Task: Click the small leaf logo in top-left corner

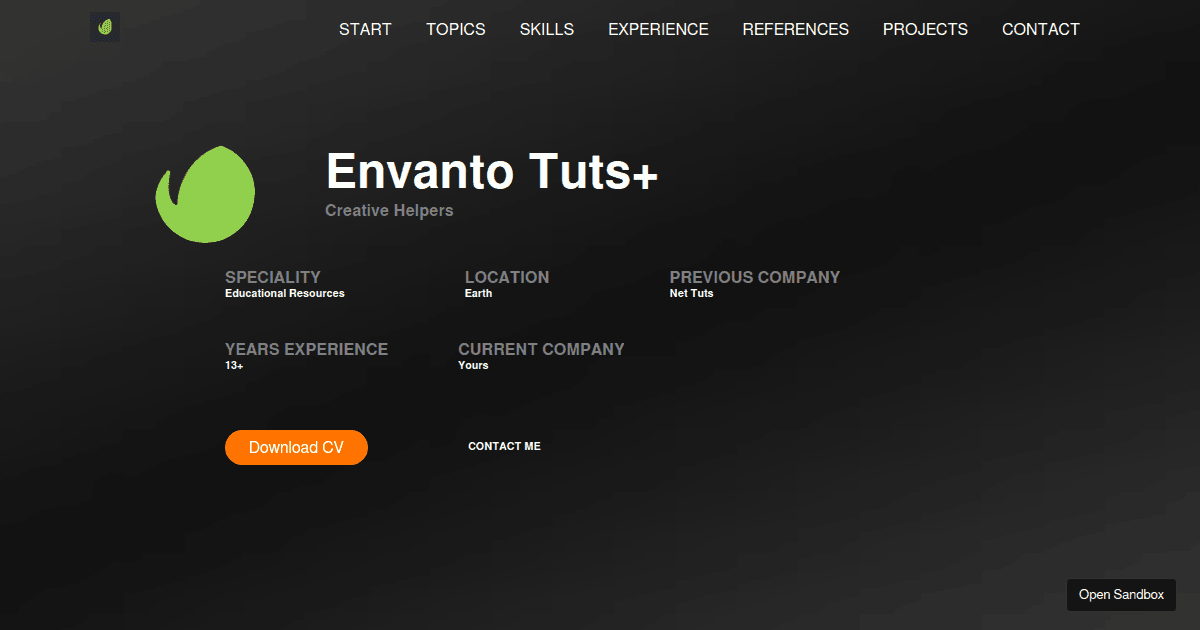Action: coord(104,26)
